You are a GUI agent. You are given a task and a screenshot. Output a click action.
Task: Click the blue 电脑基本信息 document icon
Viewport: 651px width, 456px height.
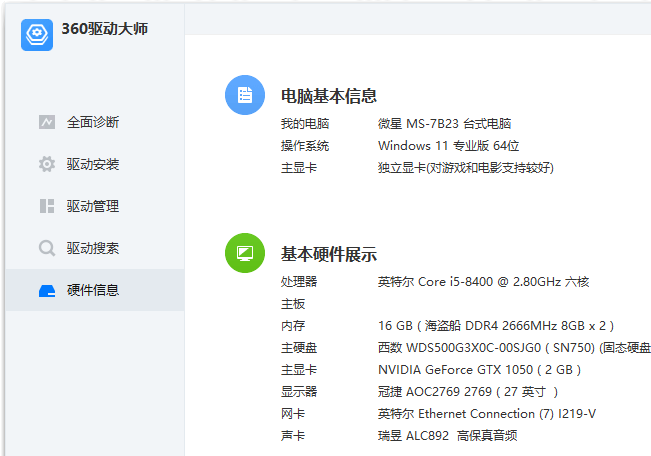245,95
